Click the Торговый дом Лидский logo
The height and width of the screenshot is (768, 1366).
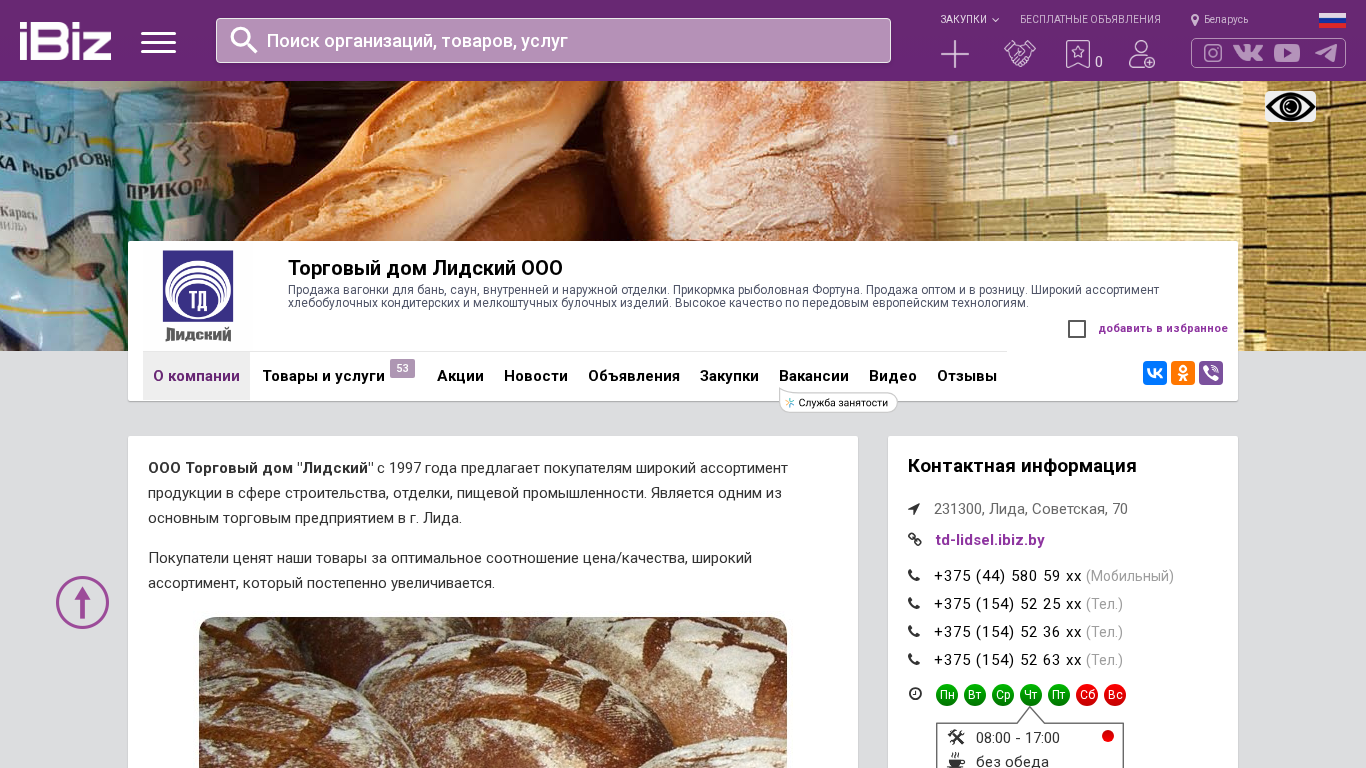point(198,296)
